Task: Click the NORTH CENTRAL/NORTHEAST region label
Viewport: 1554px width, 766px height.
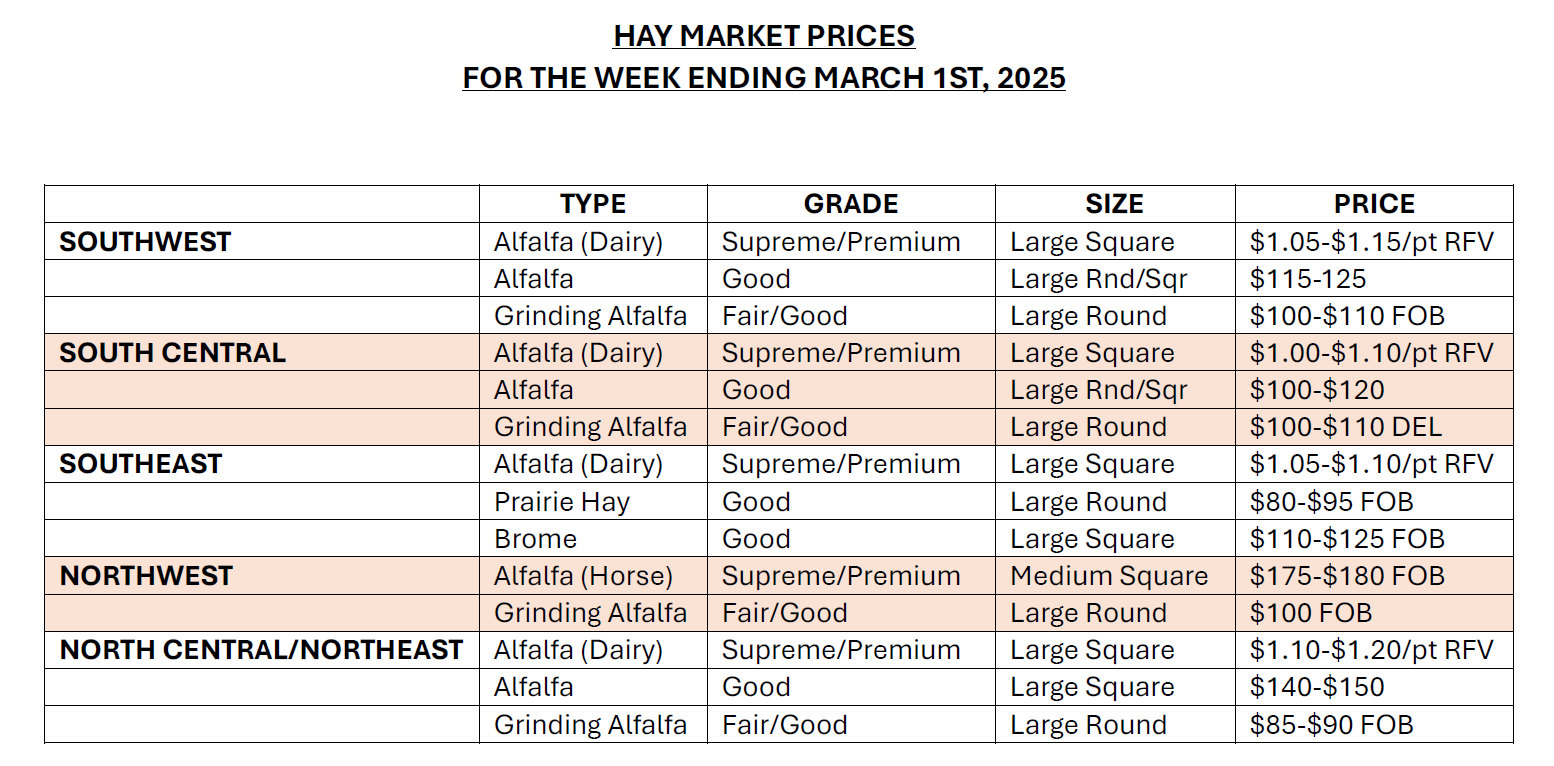Action: 261,650
